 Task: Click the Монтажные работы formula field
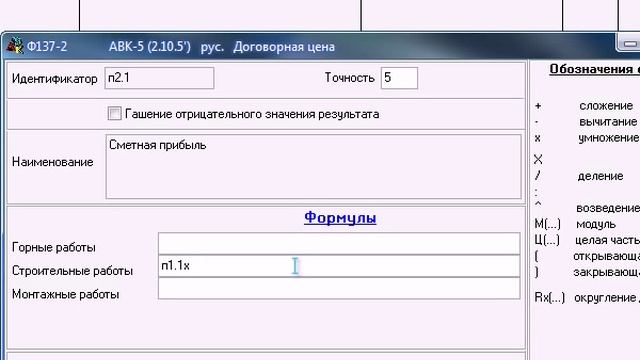click(x=339, y=289)
